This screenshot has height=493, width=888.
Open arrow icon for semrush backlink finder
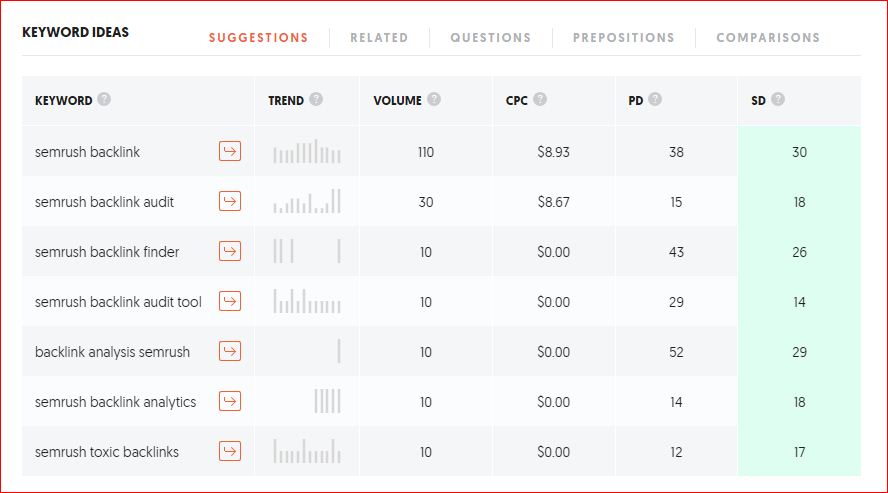[x=230, y=251]
